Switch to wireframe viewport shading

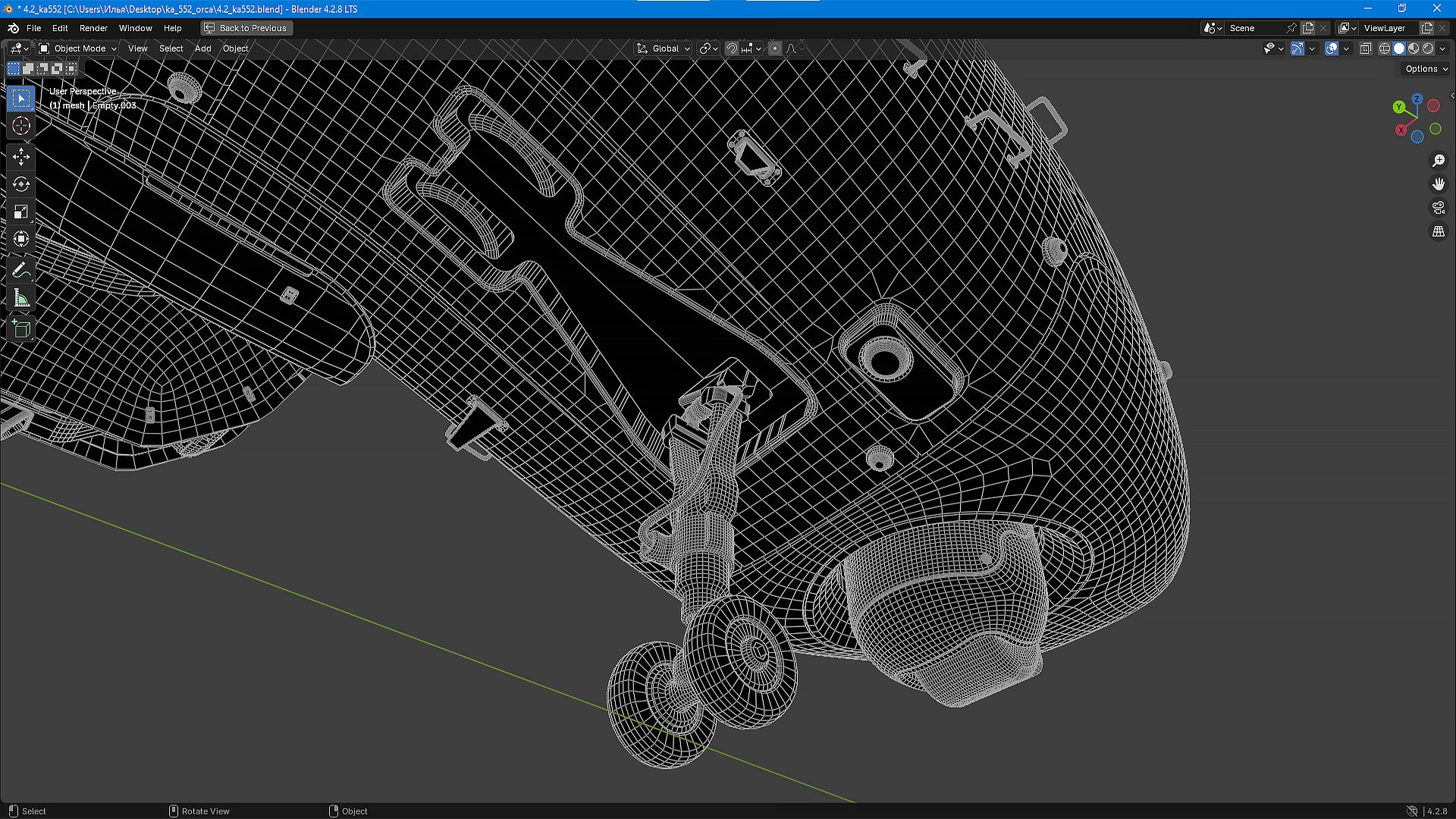1384,49
